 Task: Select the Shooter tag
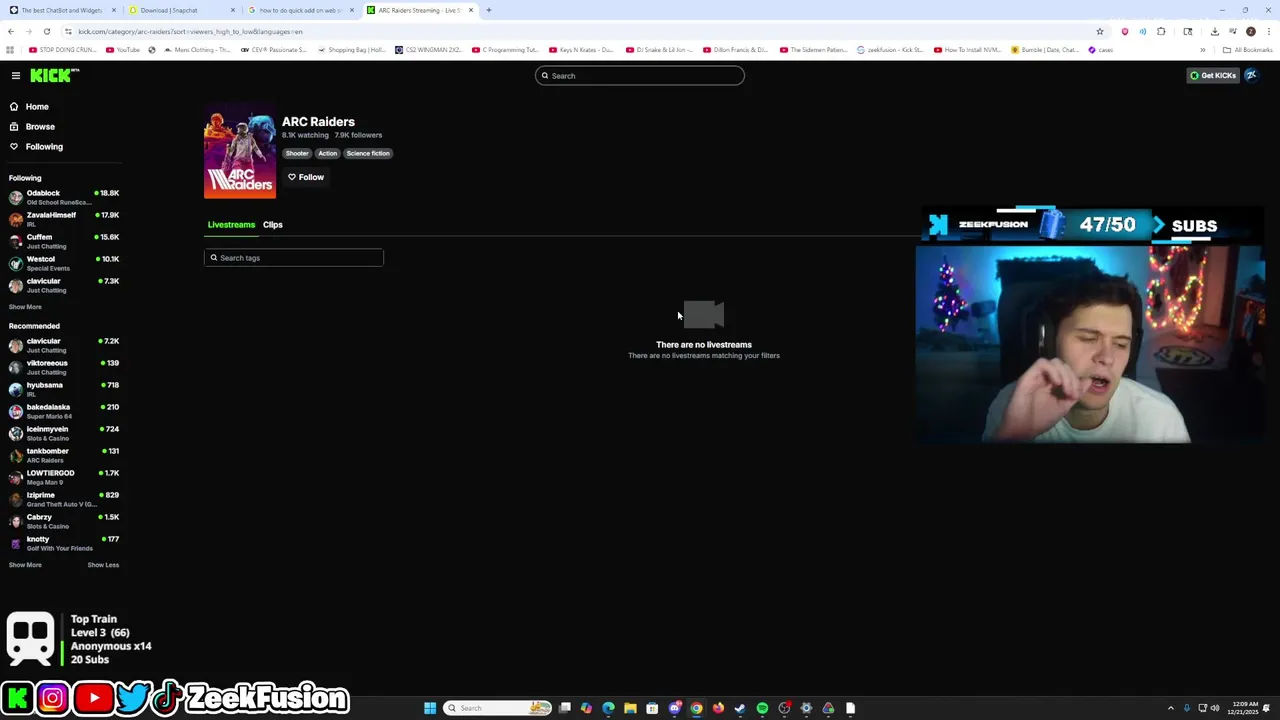297,153
